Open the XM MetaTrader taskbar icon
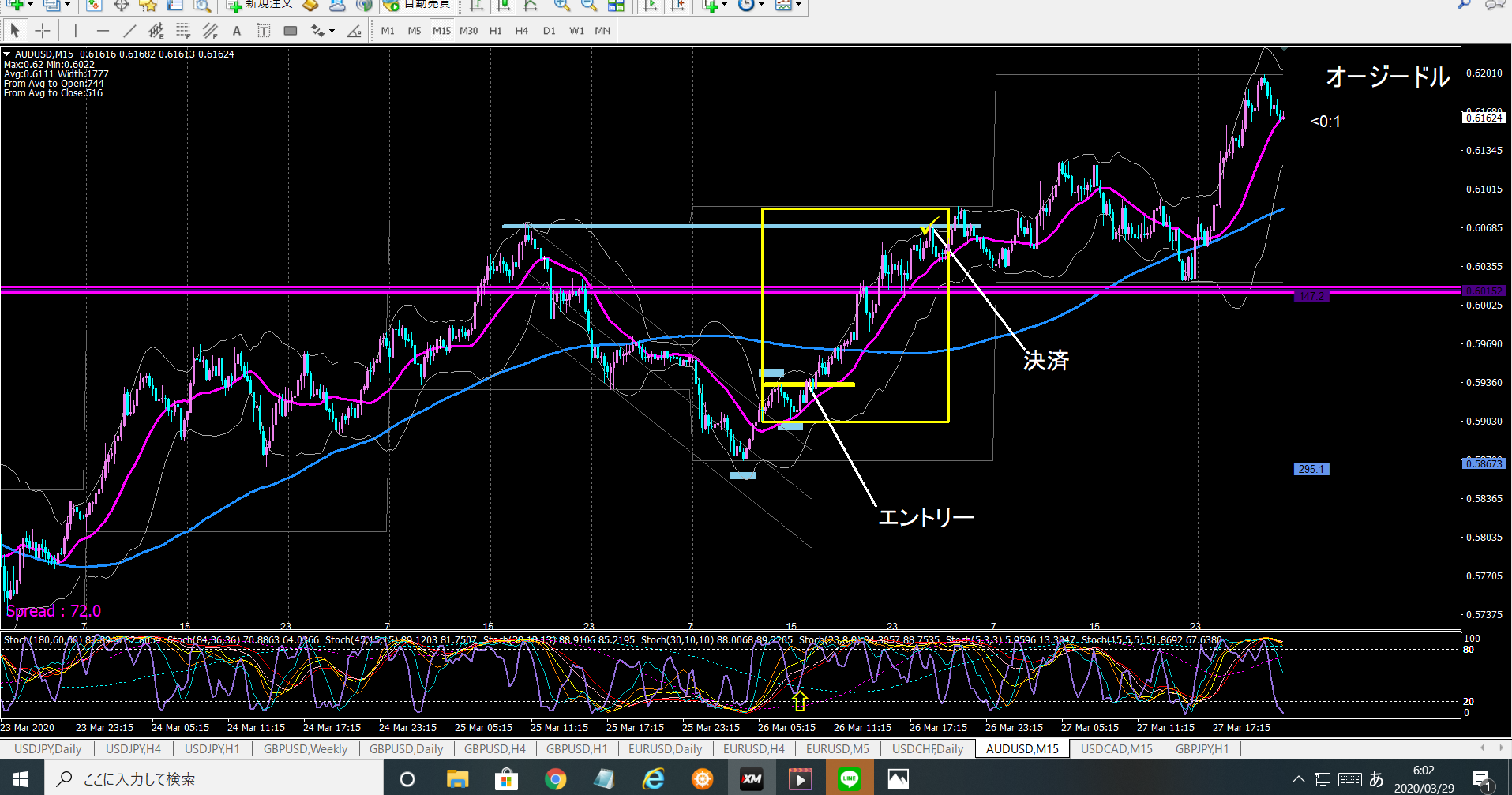This screenshot has height=795, width=1512. 751,779
